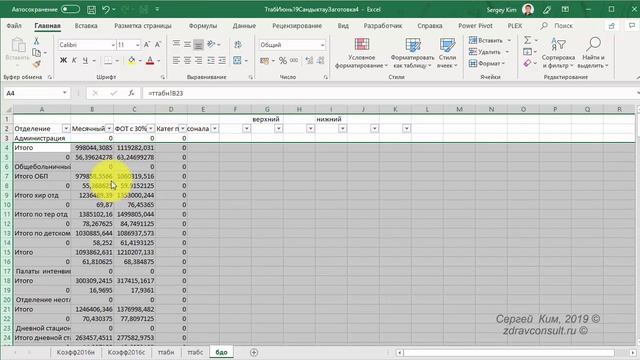This screenshot has height=360, width=640.
Task: Increase decimal places
Action: (x=309, y=60)
